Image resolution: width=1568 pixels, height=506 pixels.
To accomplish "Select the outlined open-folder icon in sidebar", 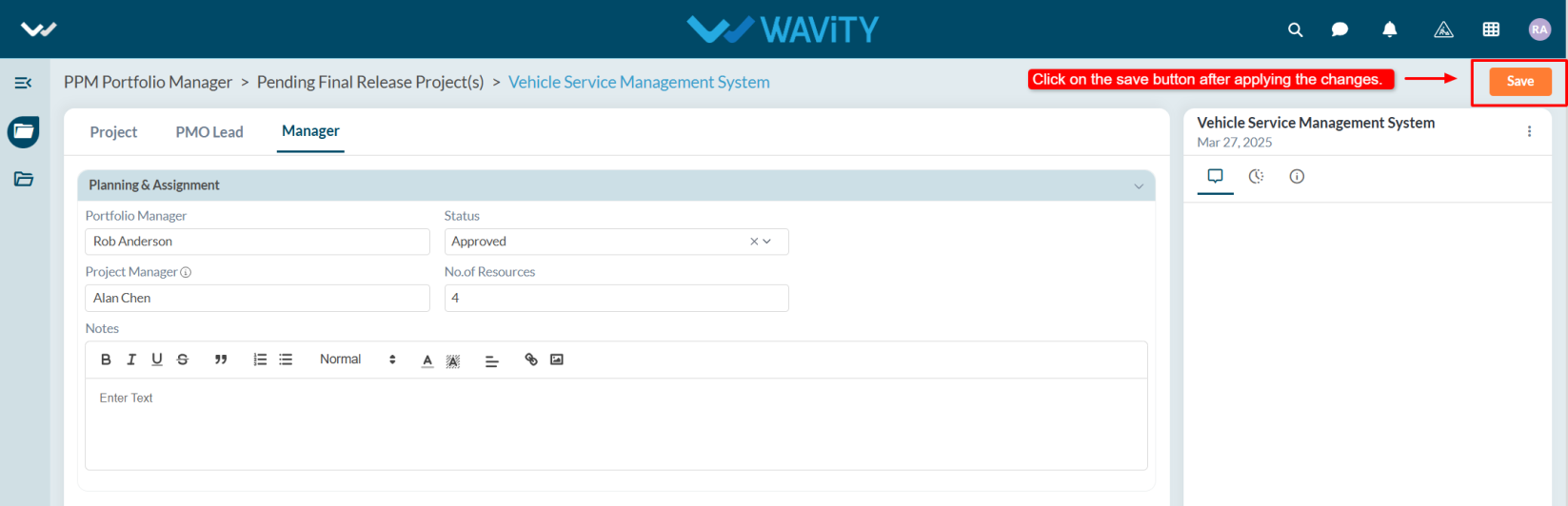I will coord(24,179).
